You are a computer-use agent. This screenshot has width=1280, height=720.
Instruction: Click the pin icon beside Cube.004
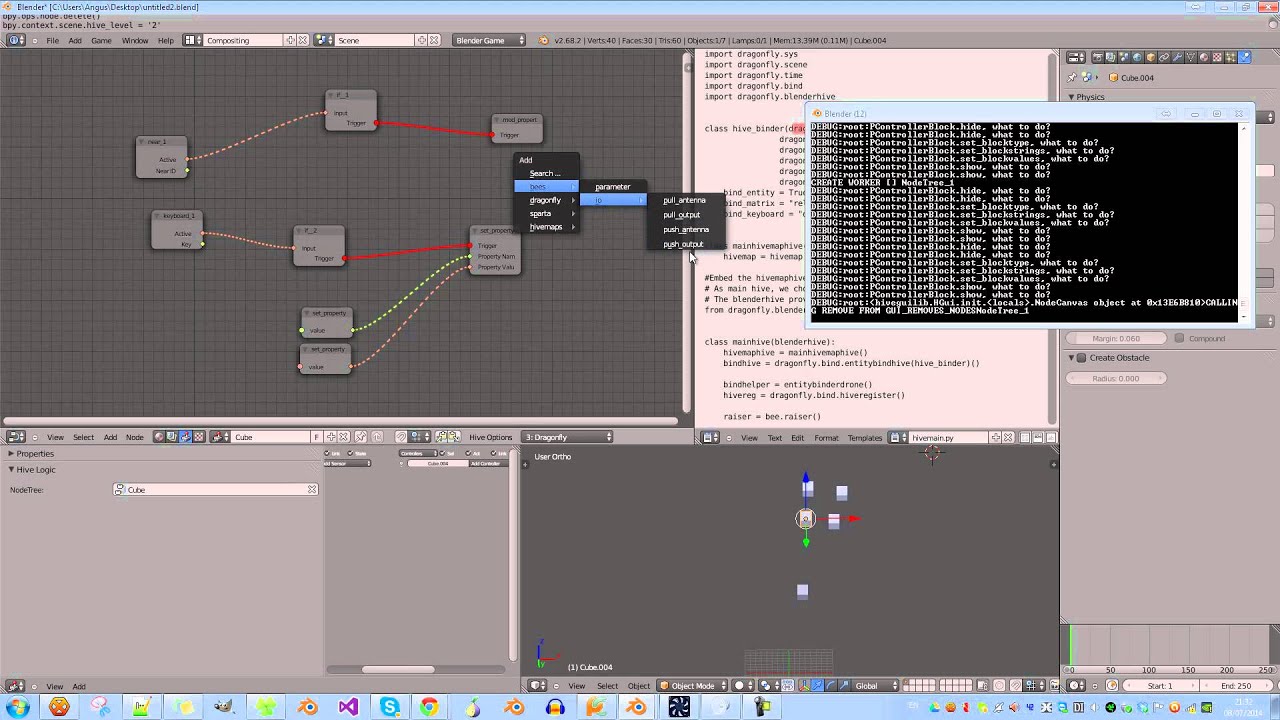1072,77
